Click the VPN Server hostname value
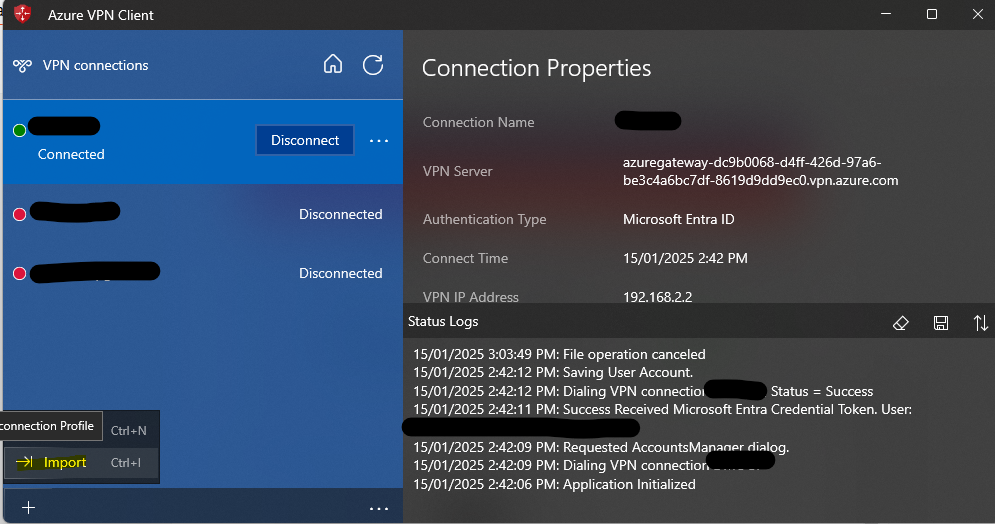This screenshot has height=524, width=995. [760, 171]
